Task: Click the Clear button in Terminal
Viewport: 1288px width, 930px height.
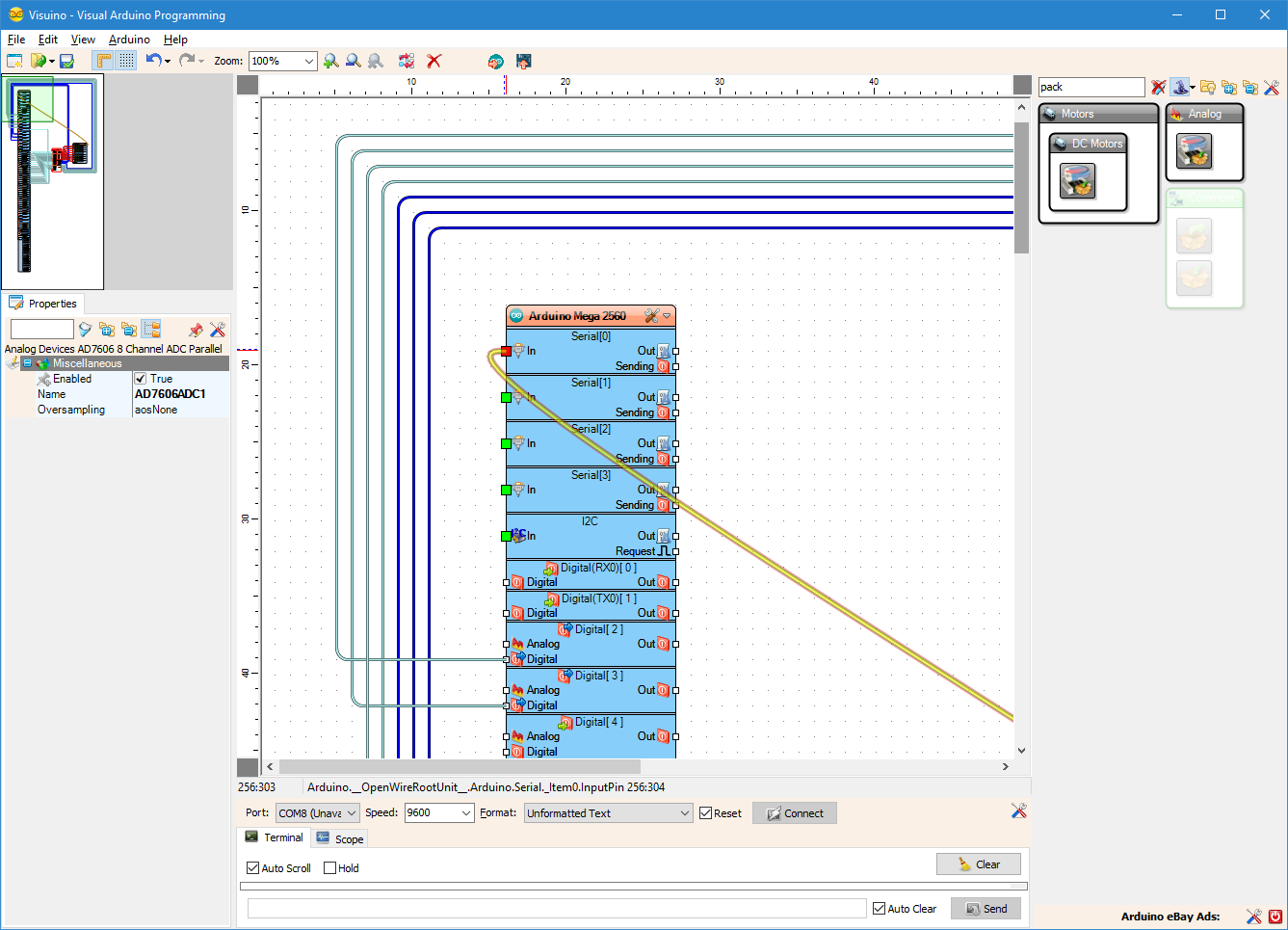Action: click(x=979, y=864)
